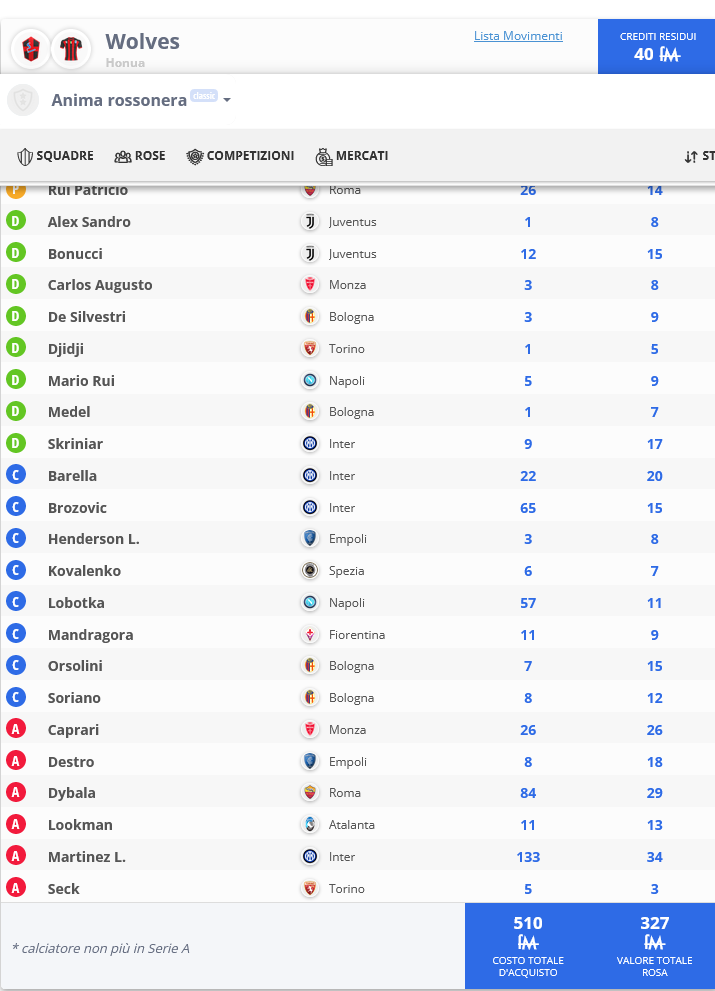Select the Brozovic player row
715x991 pixels.
pyautogui.click(x=358, y=508)
